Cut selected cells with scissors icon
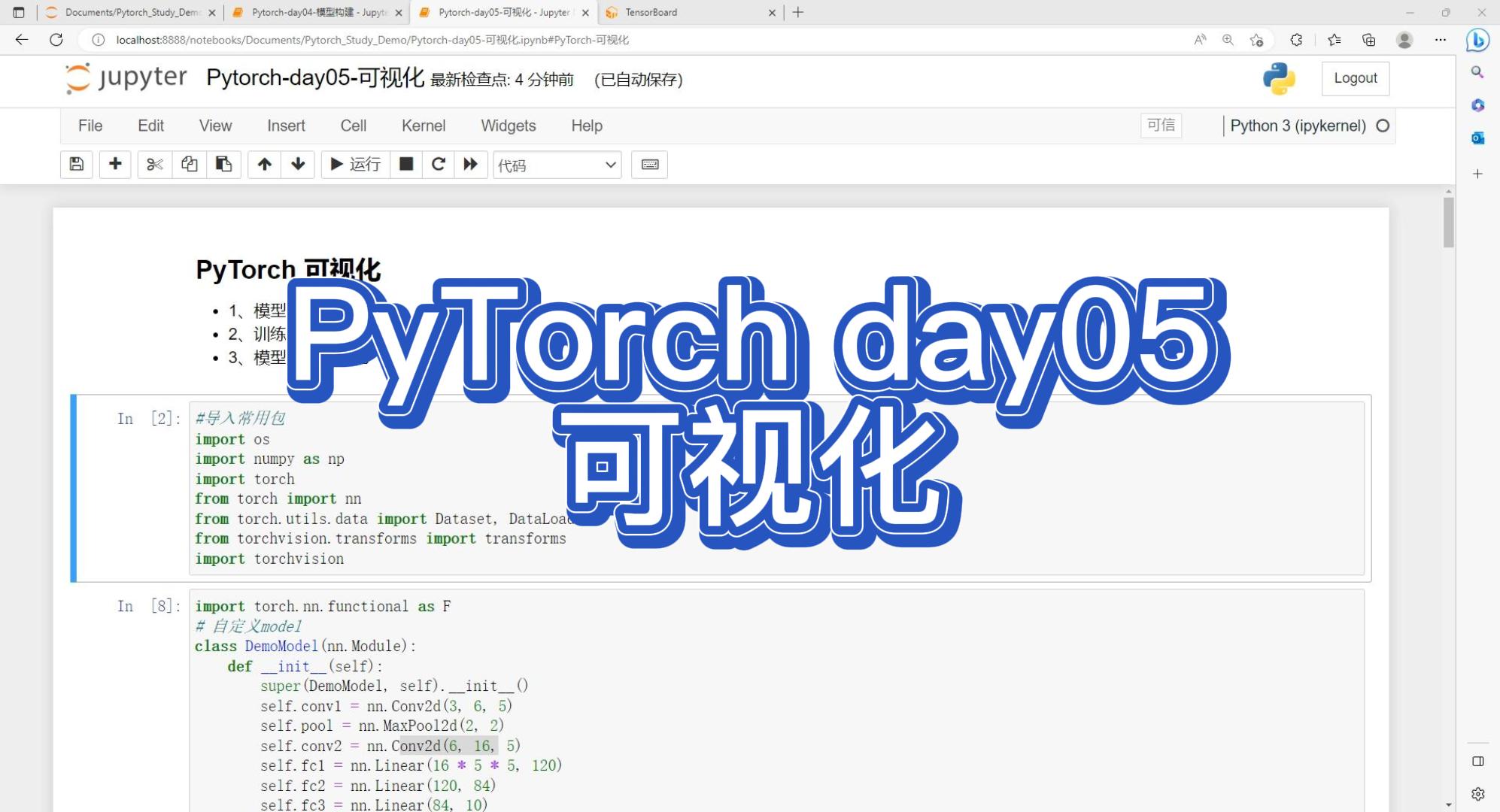 coord(155,165)
